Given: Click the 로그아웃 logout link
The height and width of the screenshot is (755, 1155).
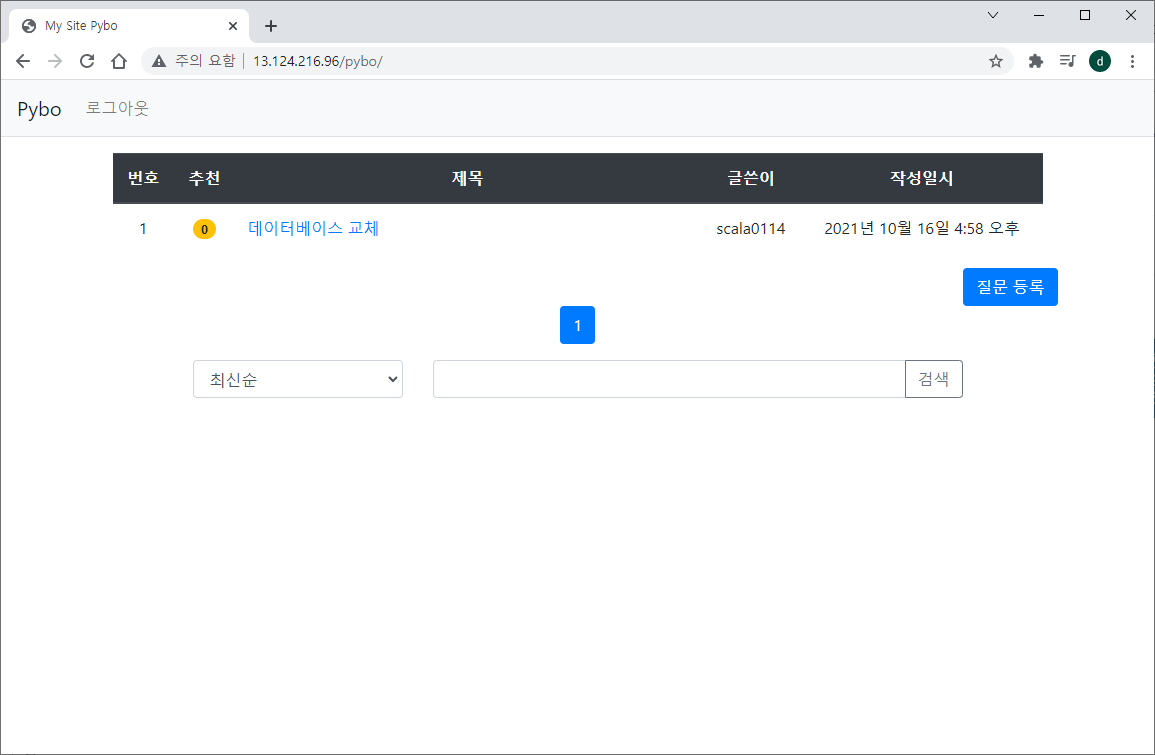Looking at the screenshot, I should (x=117, y=108).
